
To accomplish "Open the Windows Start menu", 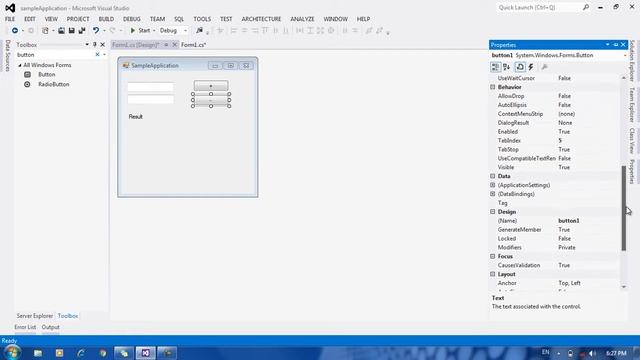I will [12, 353].
